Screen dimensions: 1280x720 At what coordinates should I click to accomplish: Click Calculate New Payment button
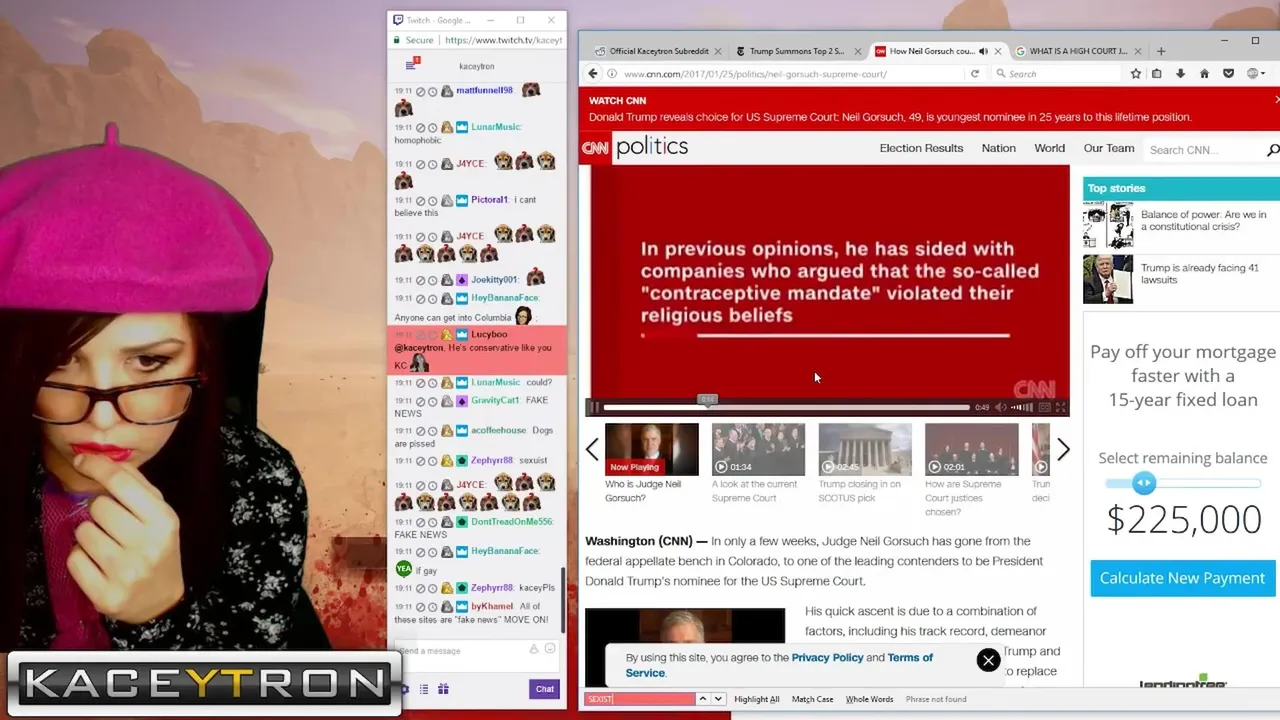coord(1182,578)
